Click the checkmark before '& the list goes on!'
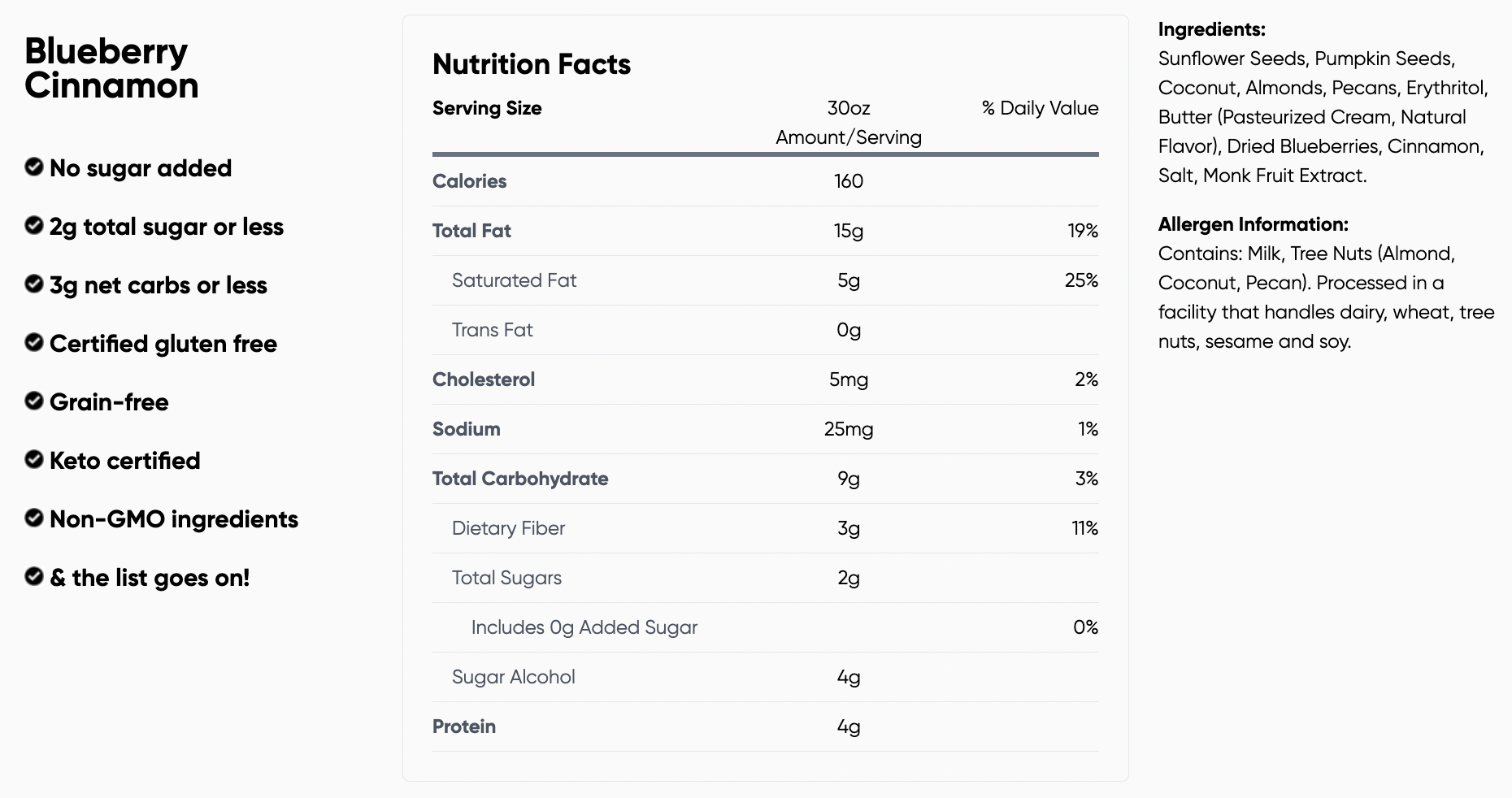 coord(34,576)
